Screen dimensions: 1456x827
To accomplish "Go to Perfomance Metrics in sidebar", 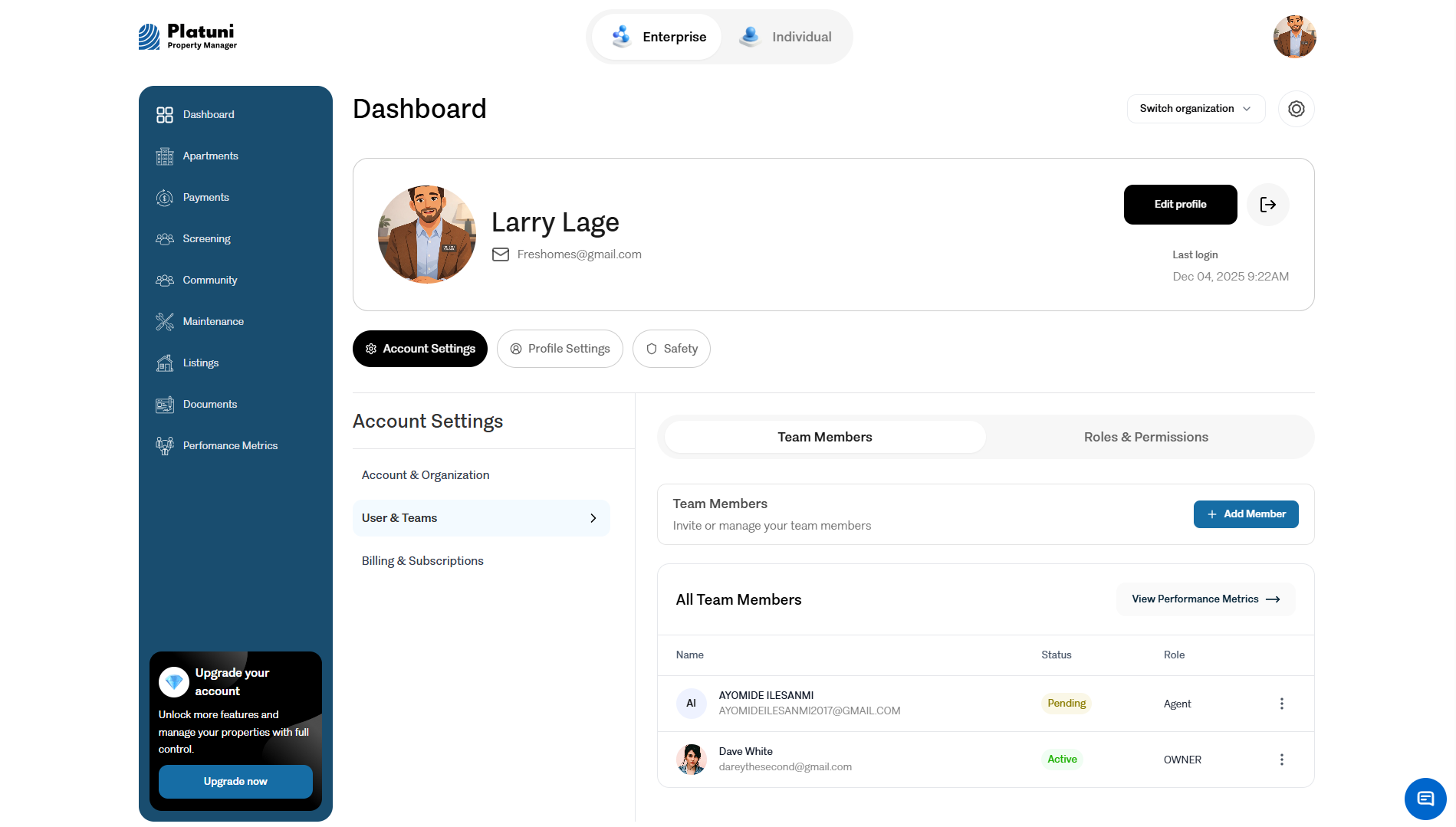I will coord(230,446).
